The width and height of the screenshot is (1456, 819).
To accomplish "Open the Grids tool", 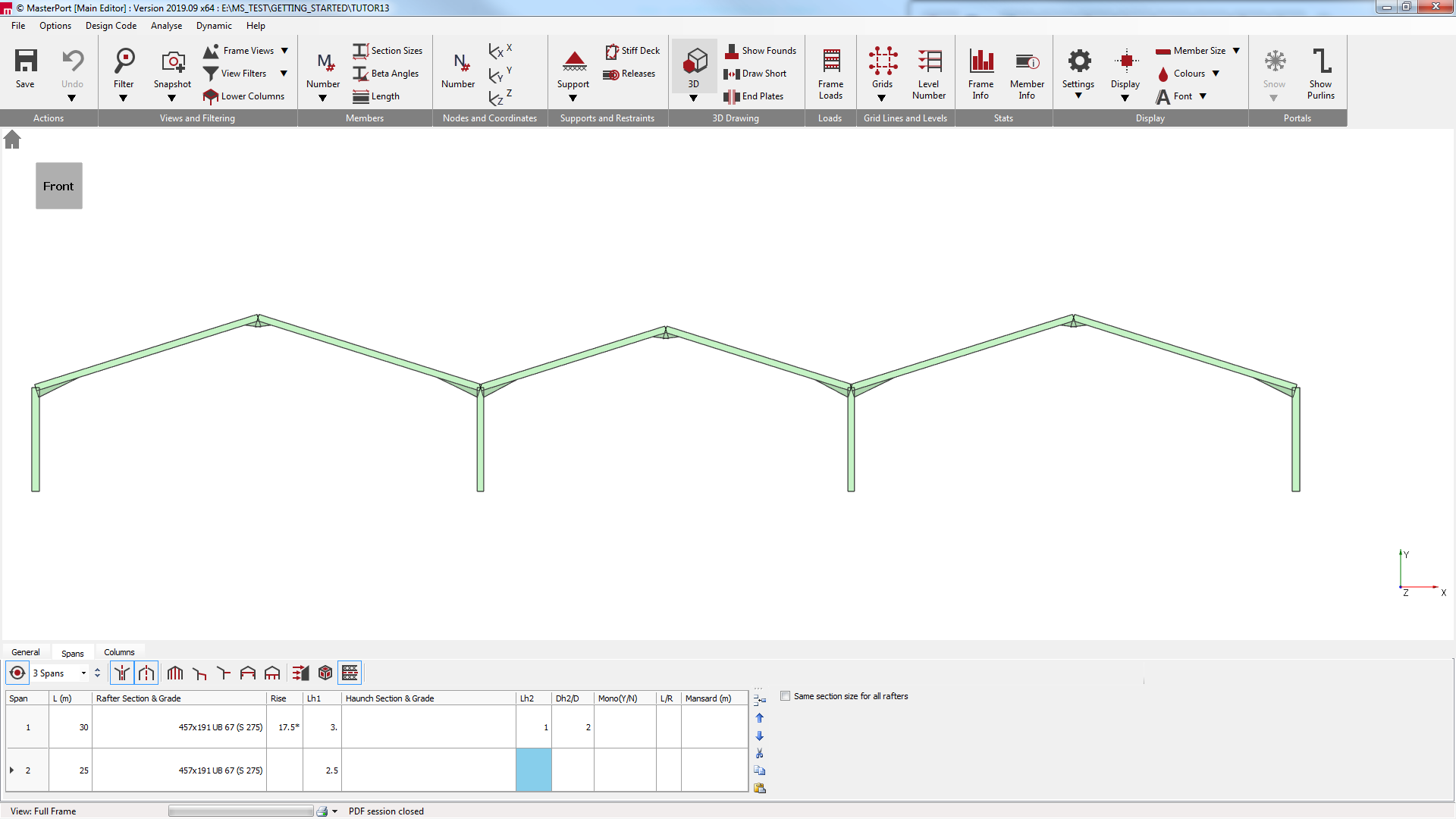I will (x=883, y=61).
